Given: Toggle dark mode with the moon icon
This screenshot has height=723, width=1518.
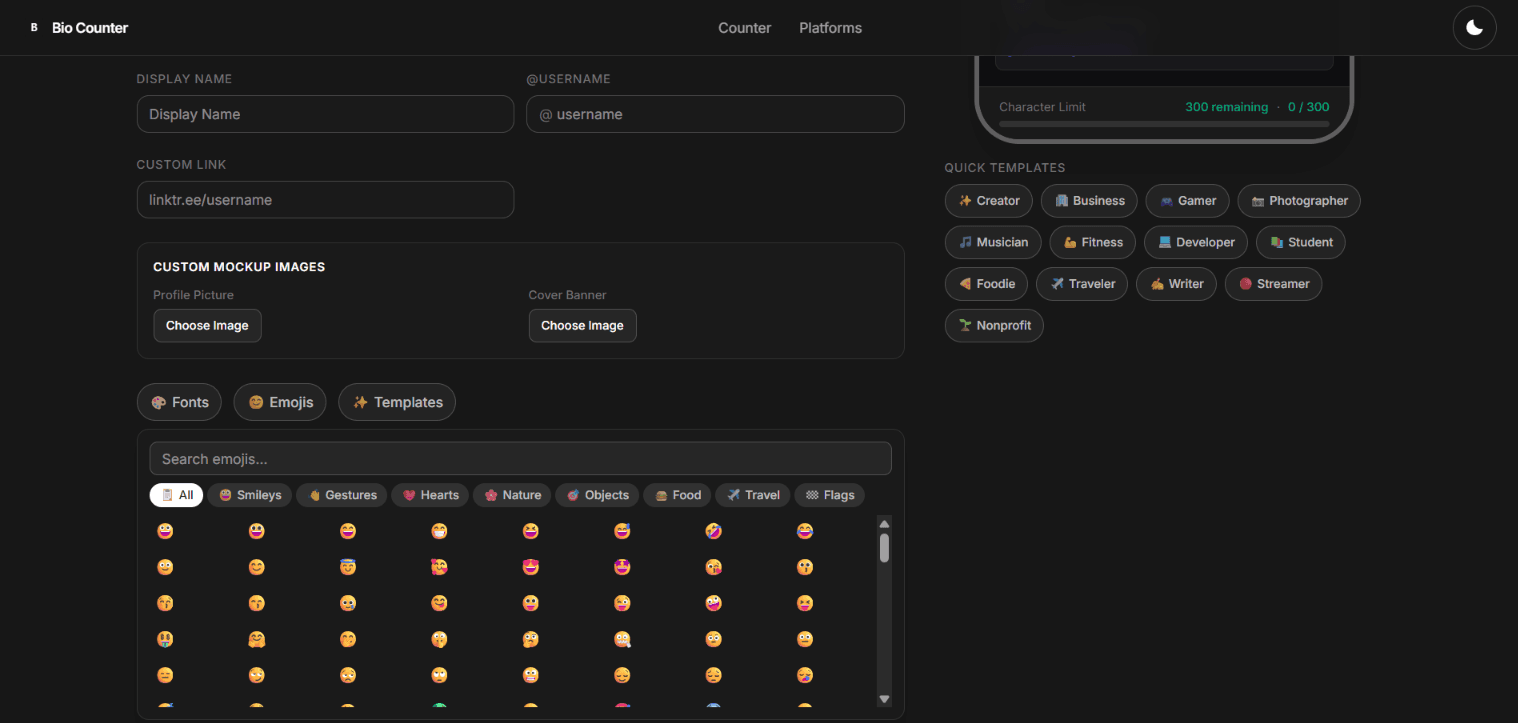Looking at the screenshot, I should 1474,28.
